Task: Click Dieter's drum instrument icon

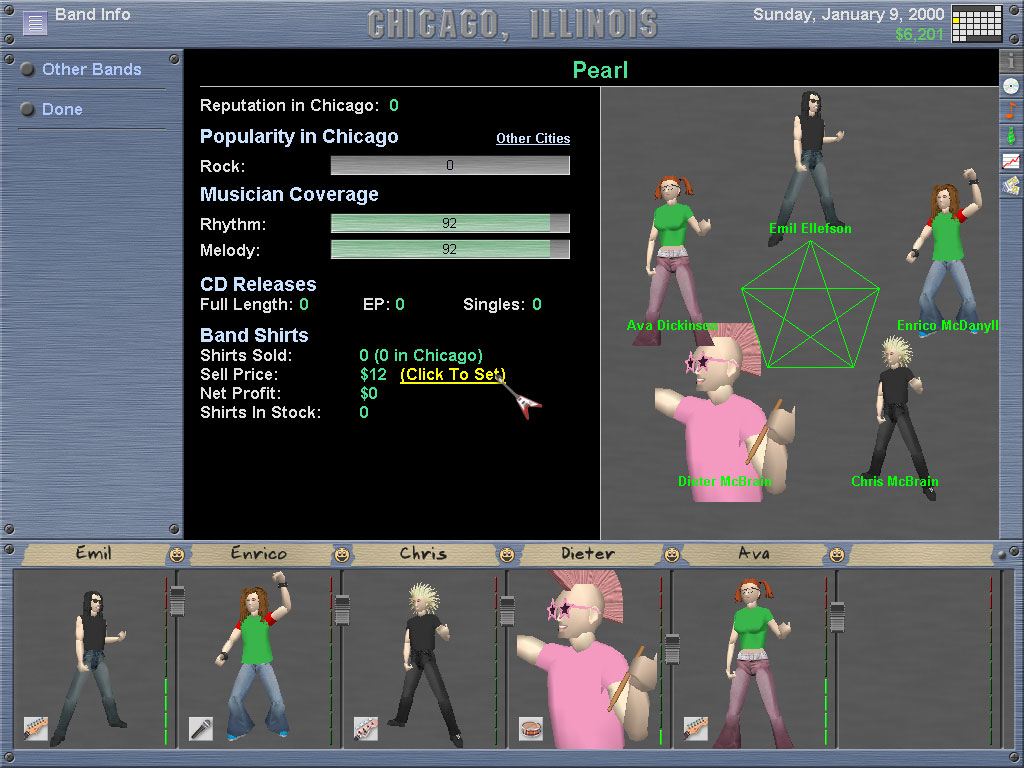Action: pyautogui.click(x=530, y=728)
